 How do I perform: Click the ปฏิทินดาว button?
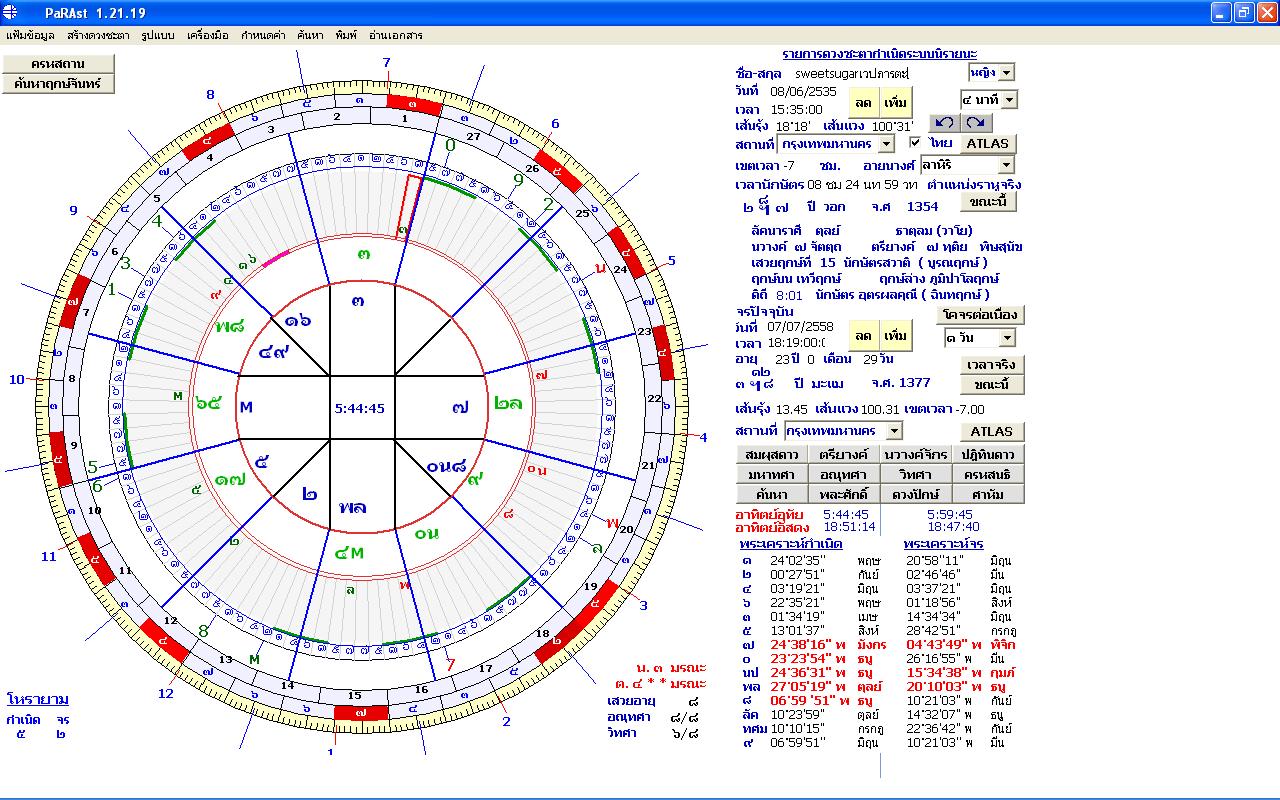point(988,454)
